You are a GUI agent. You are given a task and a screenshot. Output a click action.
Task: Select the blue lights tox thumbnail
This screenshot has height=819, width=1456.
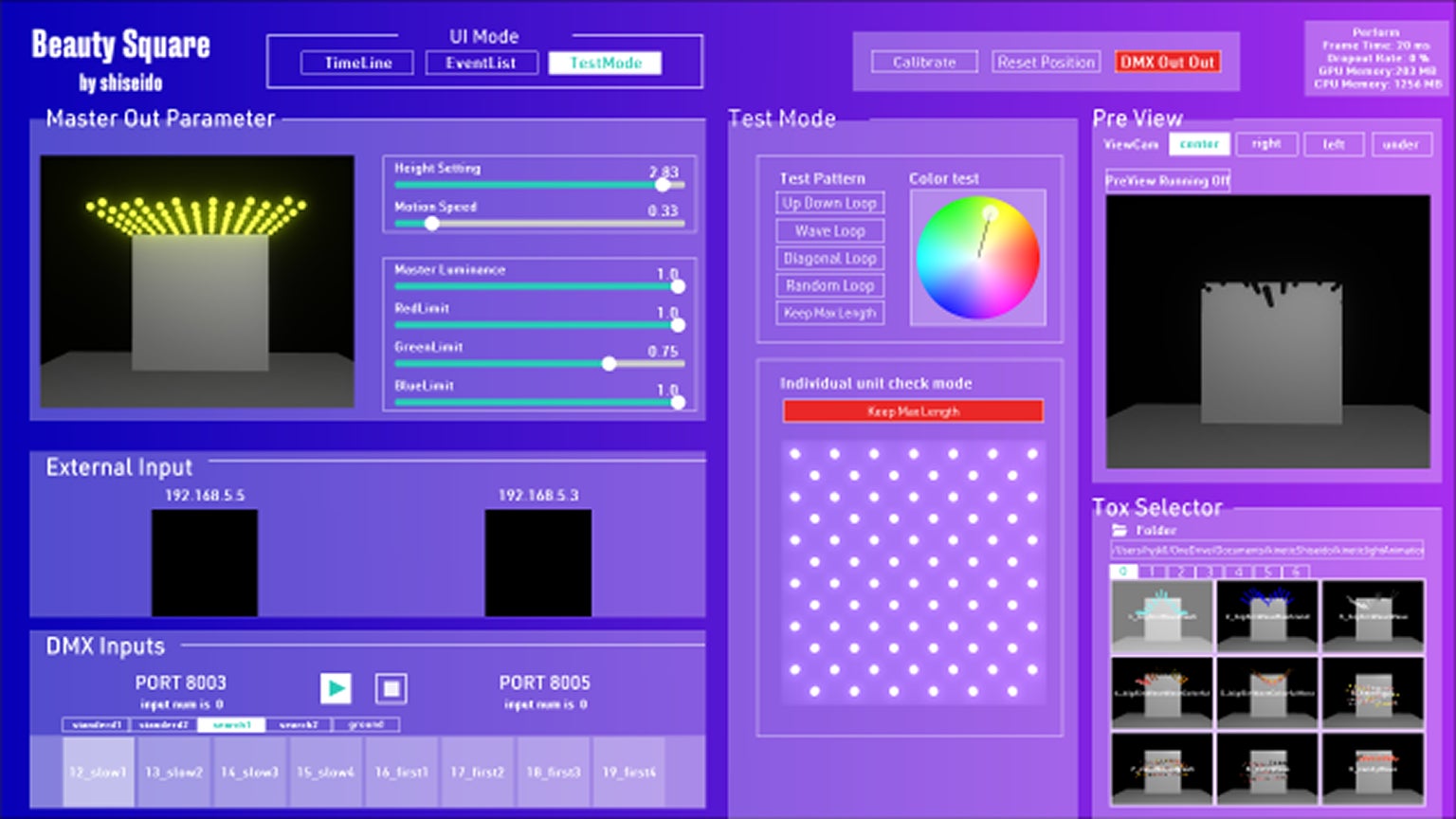pos(1267,616)
